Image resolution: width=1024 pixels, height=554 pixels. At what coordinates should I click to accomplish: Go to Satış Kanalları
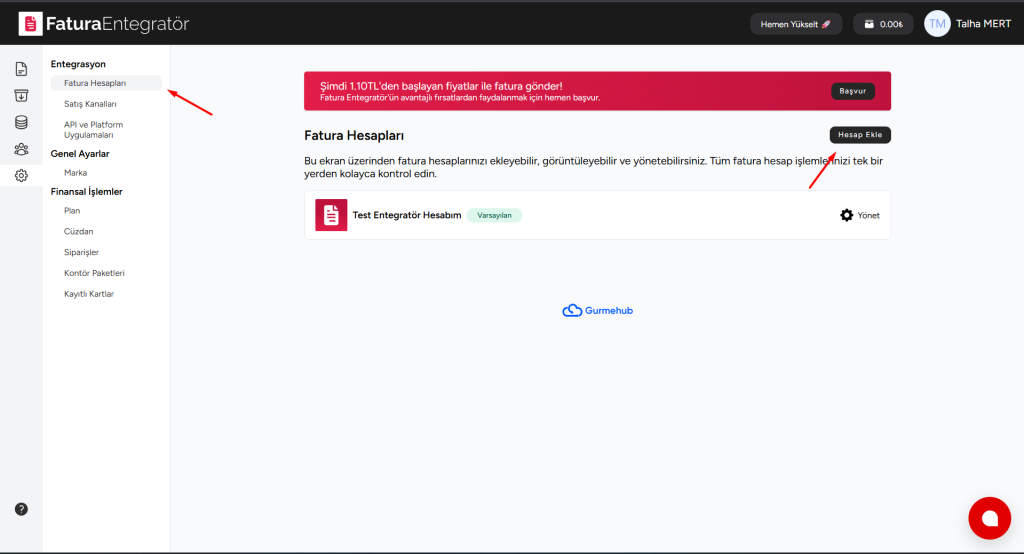point(90,104)
